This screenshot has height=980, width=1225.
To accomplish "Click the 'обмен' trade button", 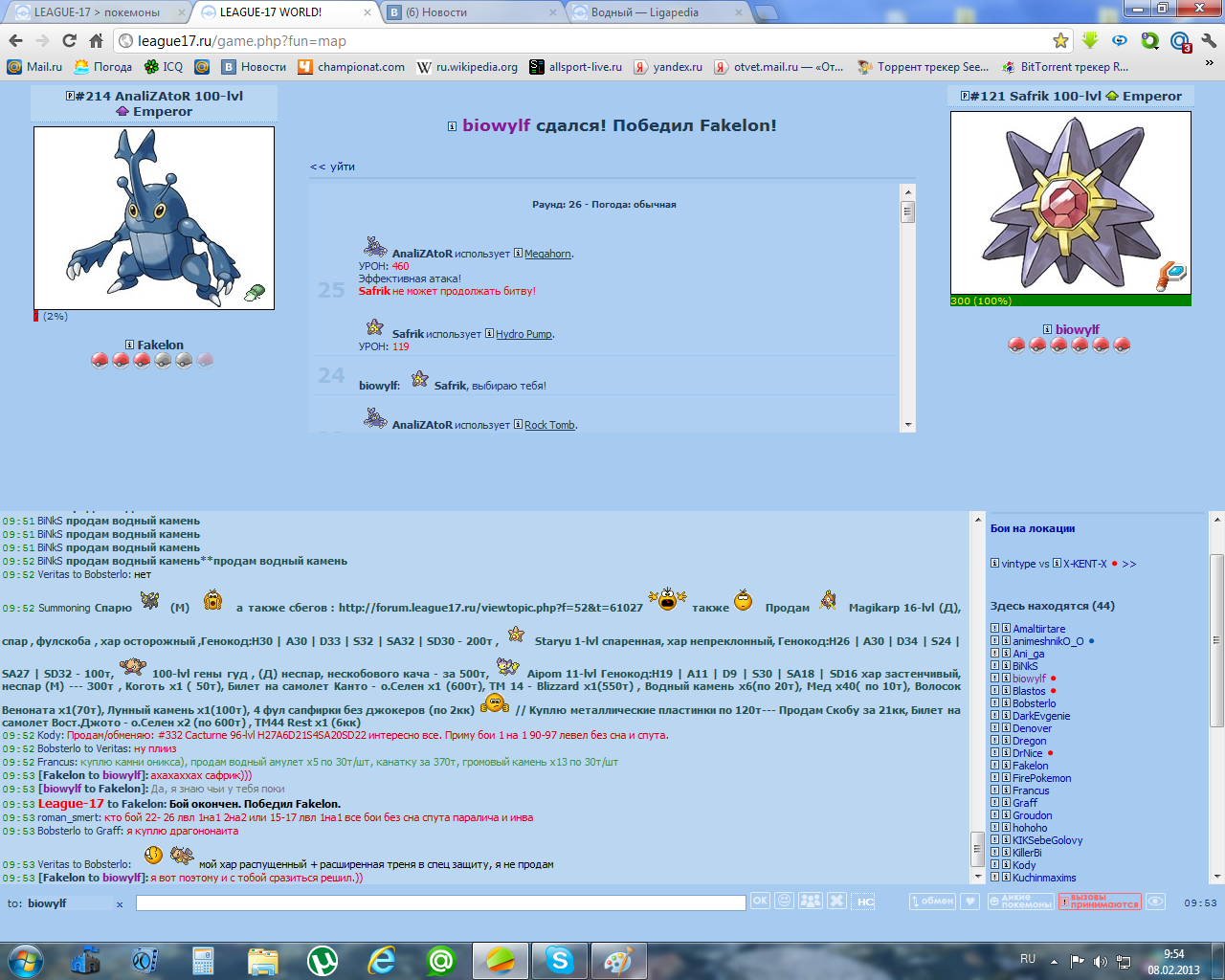I will 932,901.
